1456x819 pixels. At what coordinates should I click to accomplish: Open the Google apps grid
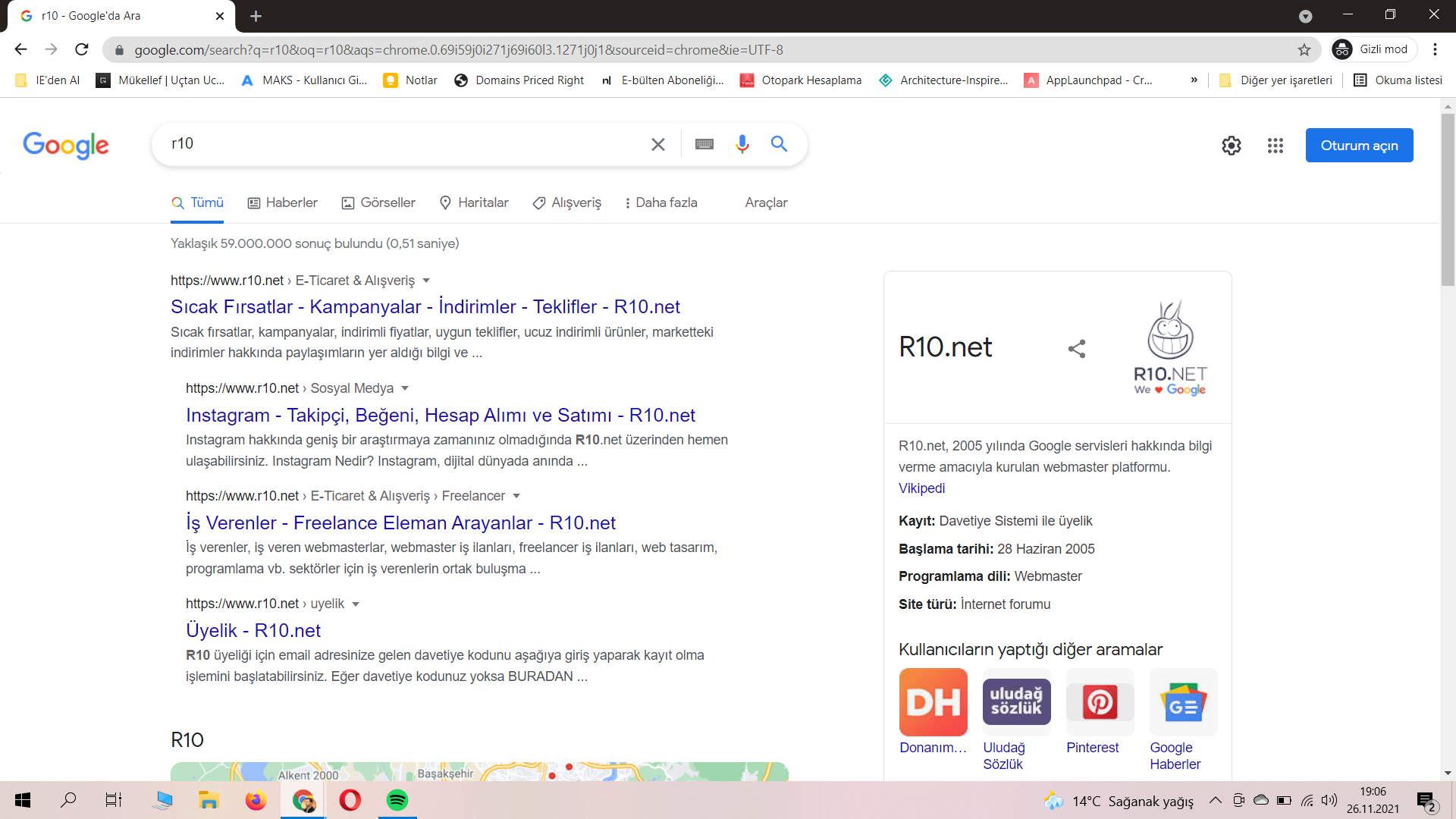[1276, 146]
